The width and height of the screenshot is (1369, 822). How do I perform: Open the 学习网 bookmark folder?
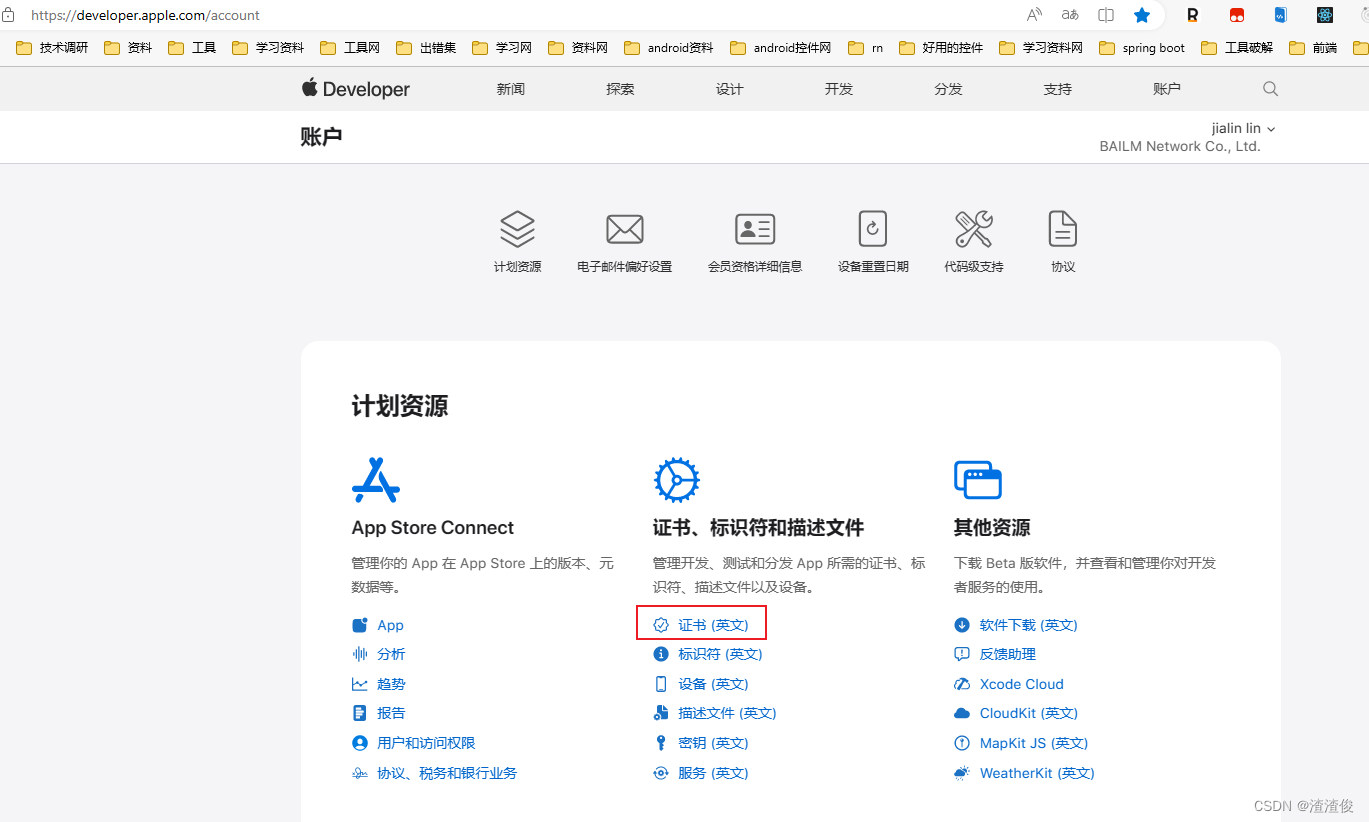[x=502, y=47]
